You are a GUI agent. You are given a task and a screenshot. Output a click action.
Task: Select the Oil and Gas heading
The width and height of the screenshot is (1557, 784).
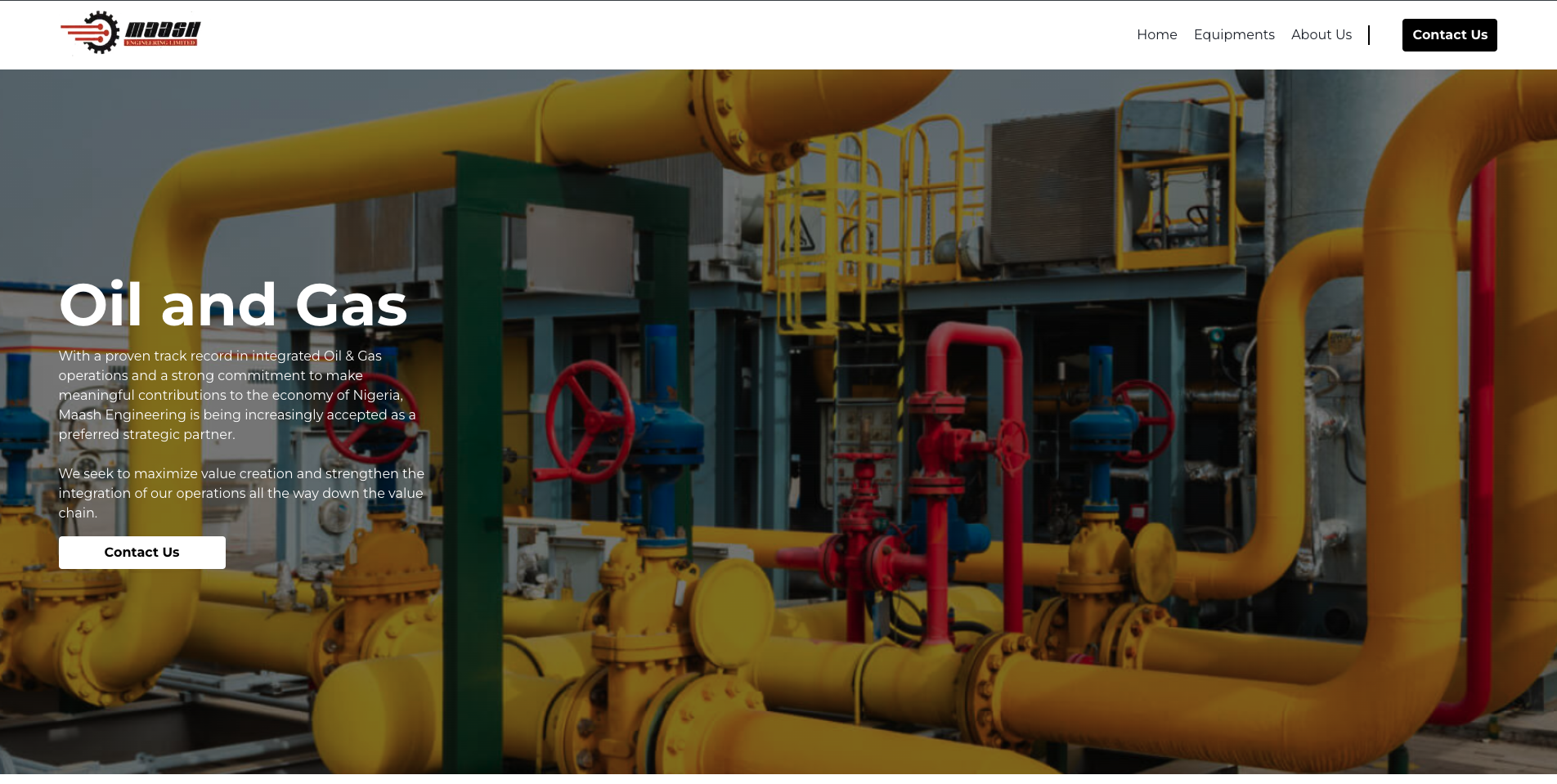coord(233,305)
